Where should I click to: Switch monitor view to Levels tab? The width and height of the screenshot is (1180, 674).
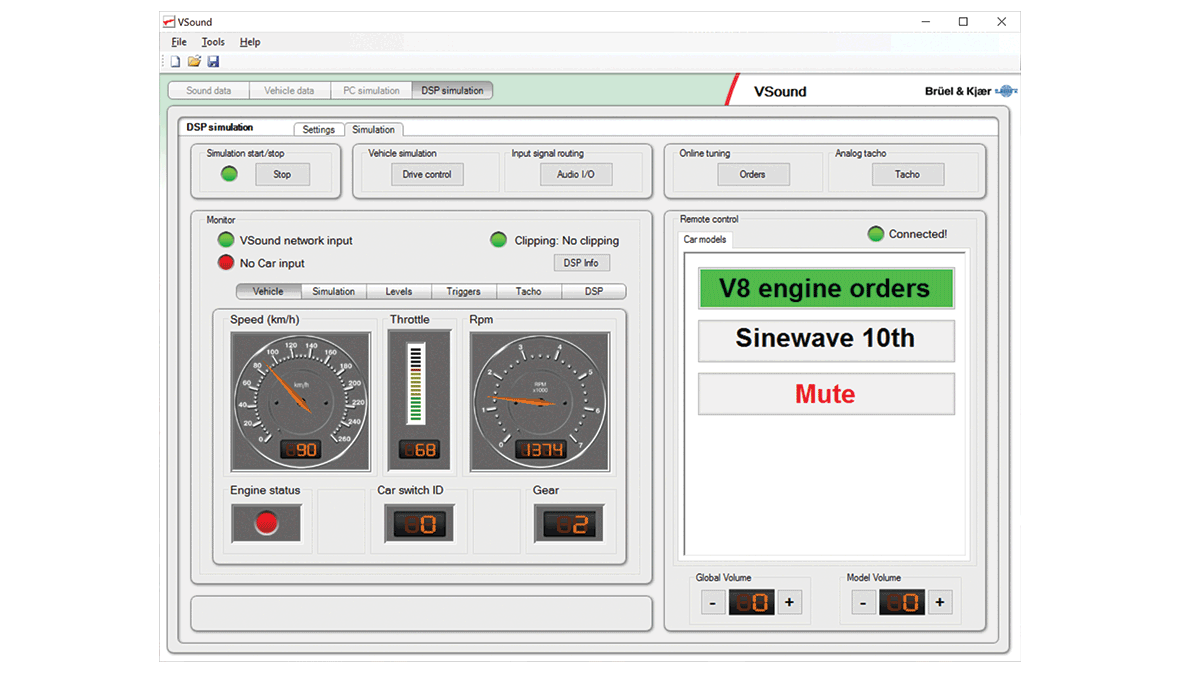click(398, 292)
